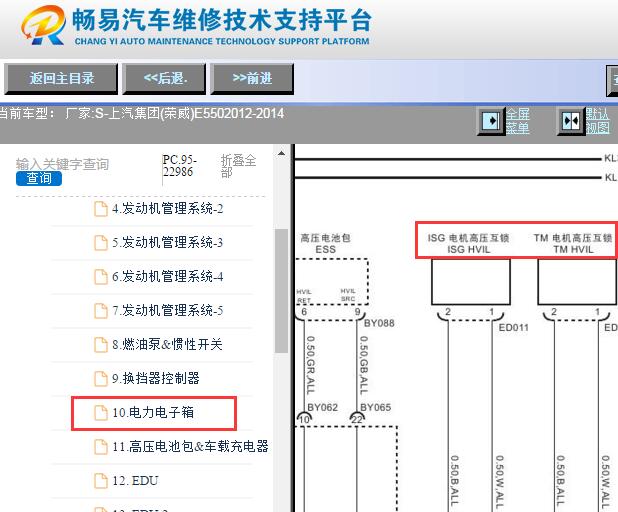Click document icon beside 9.换挡器控制器
The width and height of the screenshot is (618, 512).
pos(101,379)
